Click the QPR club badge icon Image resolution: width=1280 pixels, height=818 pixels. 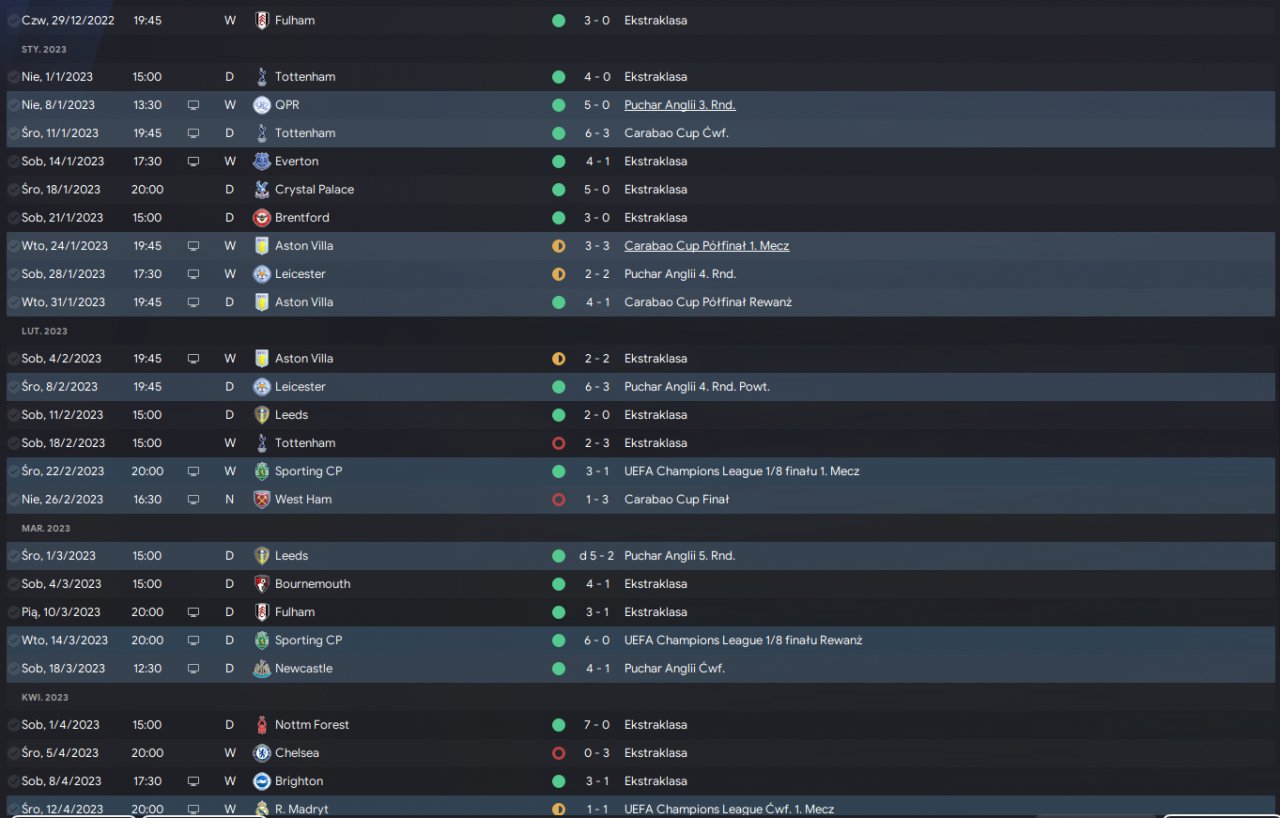pos(262,105)
